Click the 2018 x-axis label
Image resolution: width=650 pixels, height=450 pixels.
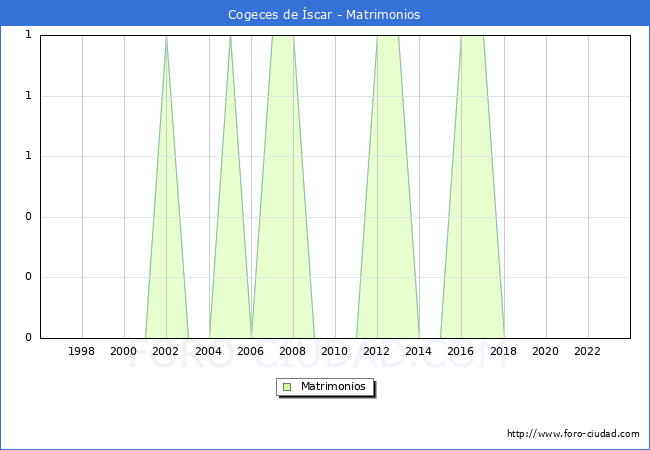click(x=504, y=351)
